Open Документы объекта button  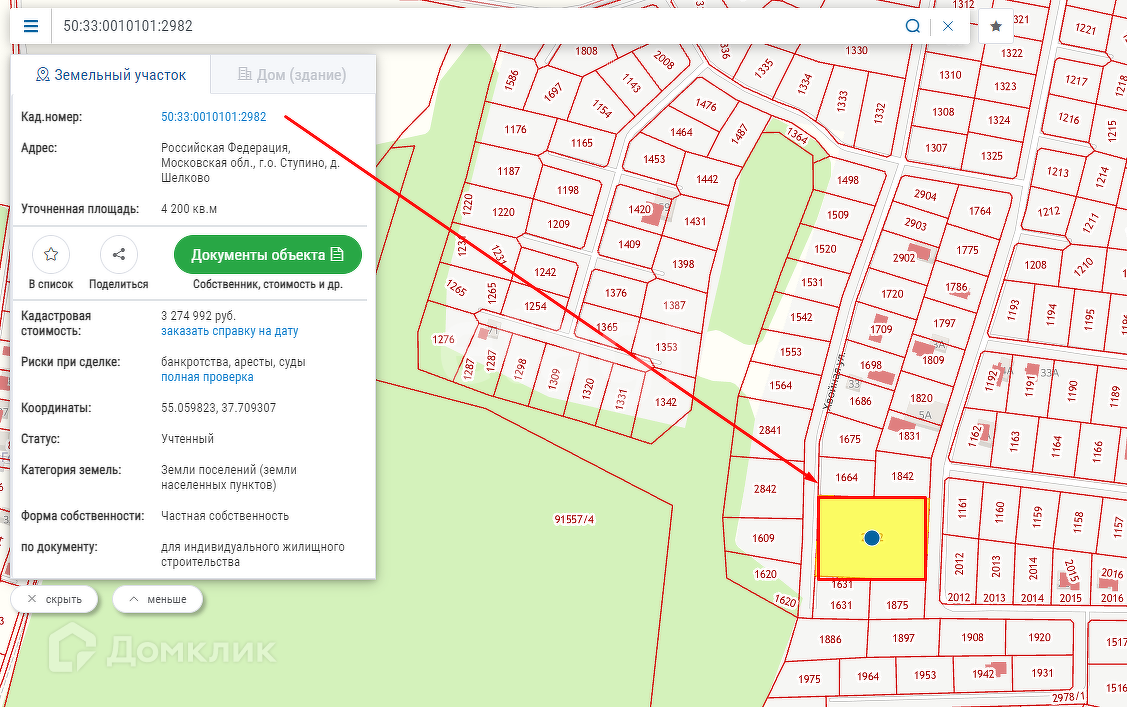267,255
